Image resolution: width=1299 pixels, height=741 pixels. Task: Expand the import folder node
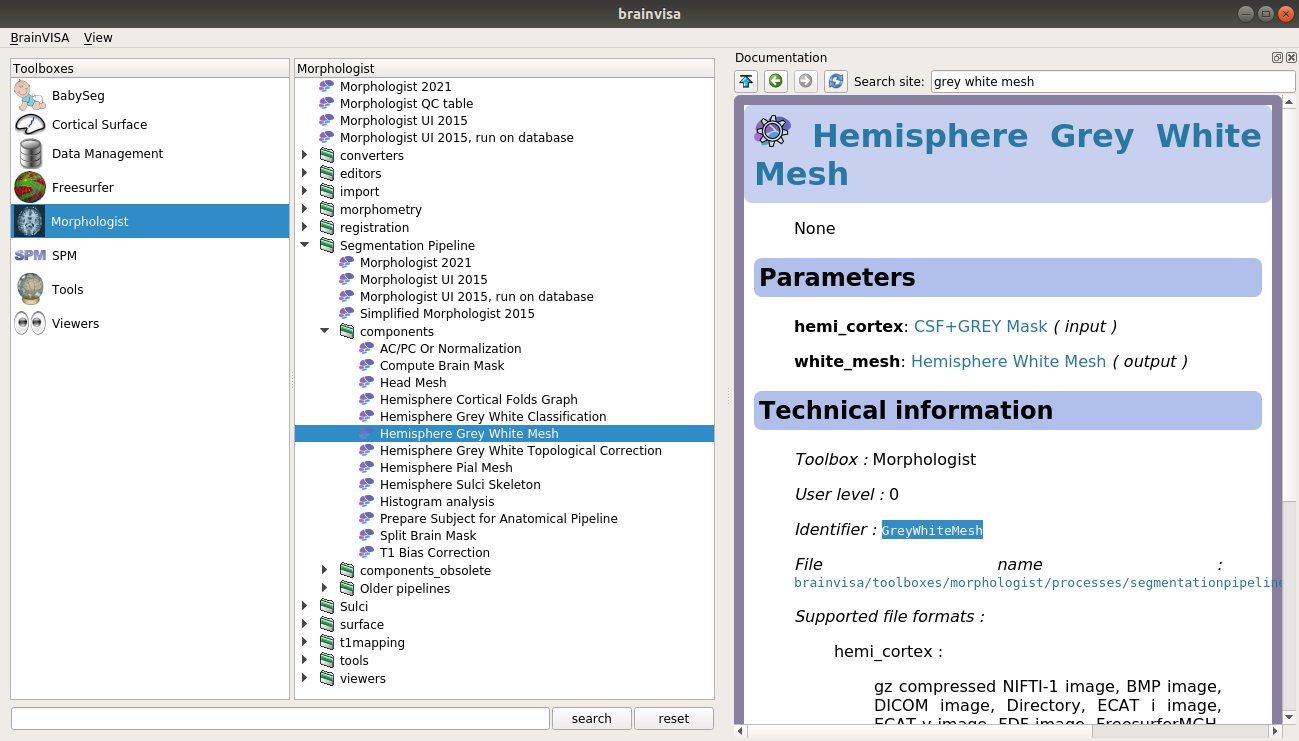(x=305, y=192)
